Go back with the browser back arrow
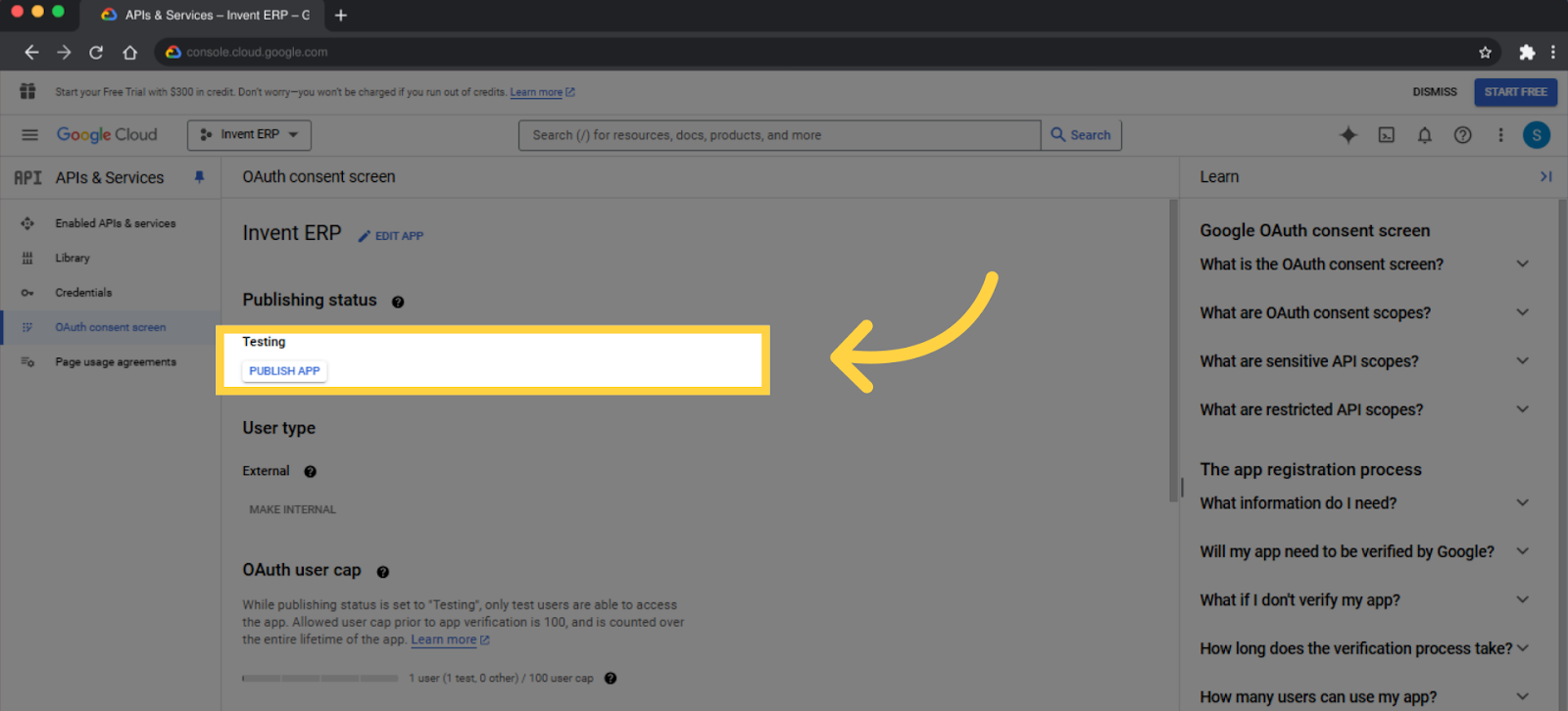 point(31,52)
